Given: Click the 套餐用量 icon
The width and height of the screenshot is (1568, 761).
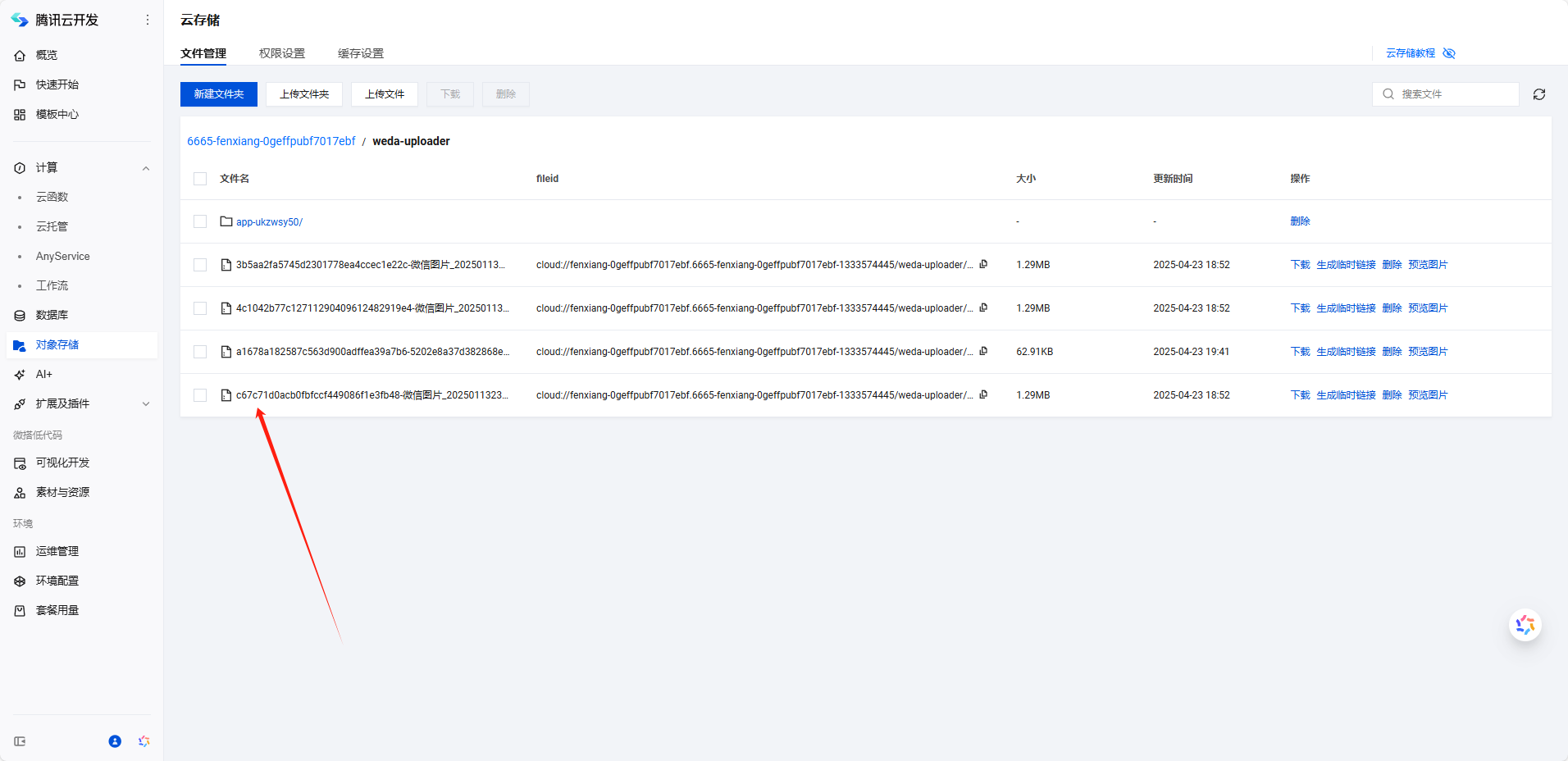Looking at the screenshot, I should (x=20, y=610).
